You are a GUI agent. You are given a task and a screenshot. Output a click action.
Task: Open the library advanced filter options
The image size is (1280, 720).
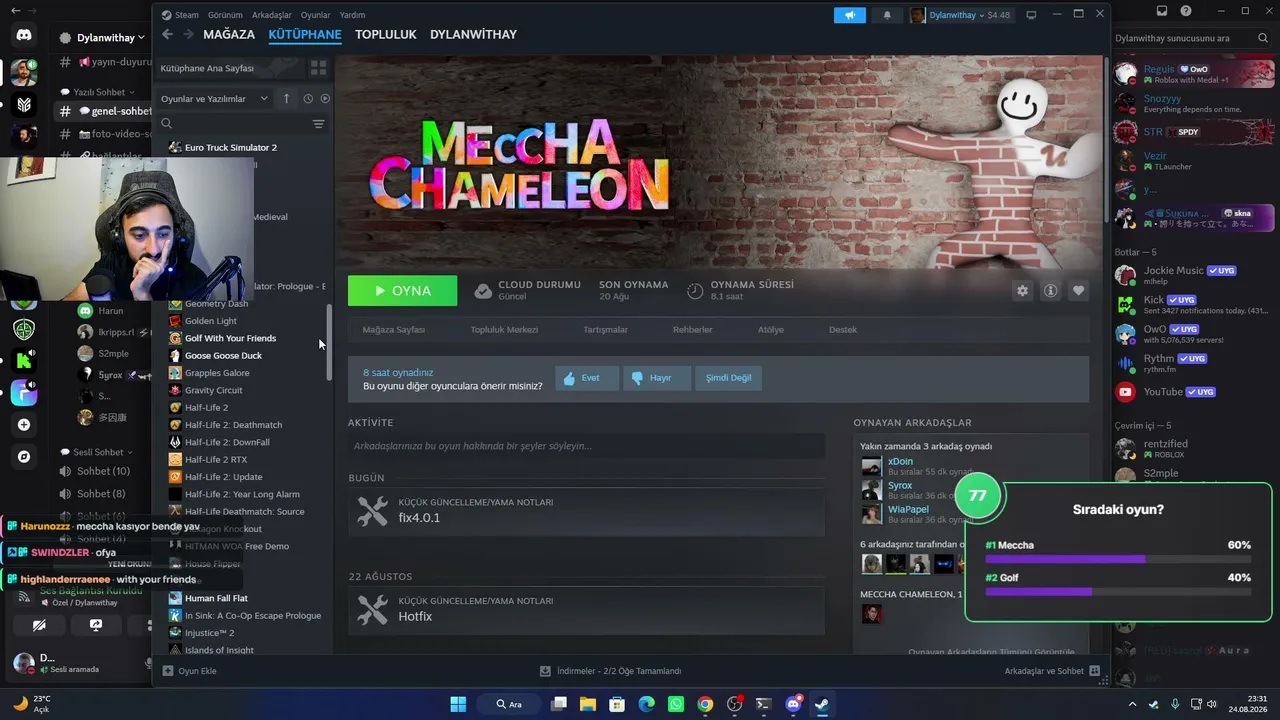click(x=318, y=124)
